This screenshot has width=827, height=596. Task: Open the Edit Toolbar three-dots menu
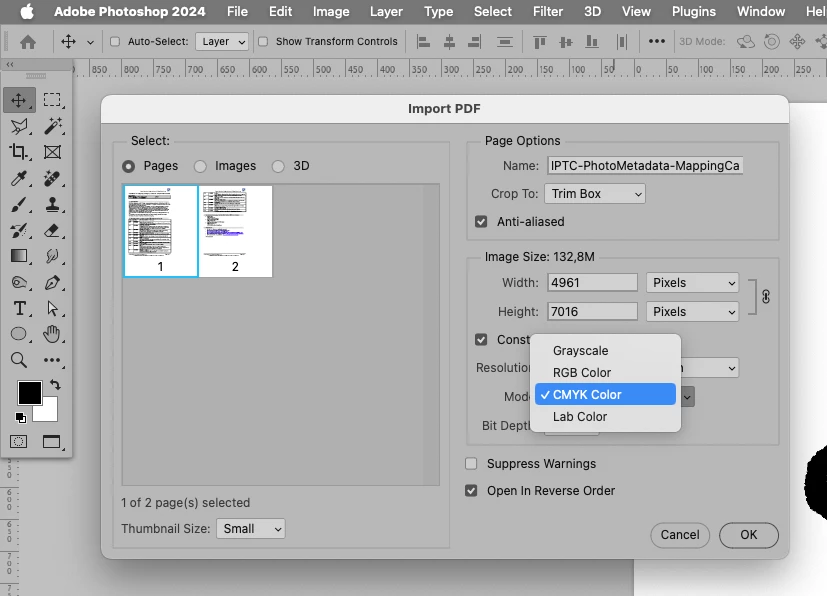coord(52,360)
